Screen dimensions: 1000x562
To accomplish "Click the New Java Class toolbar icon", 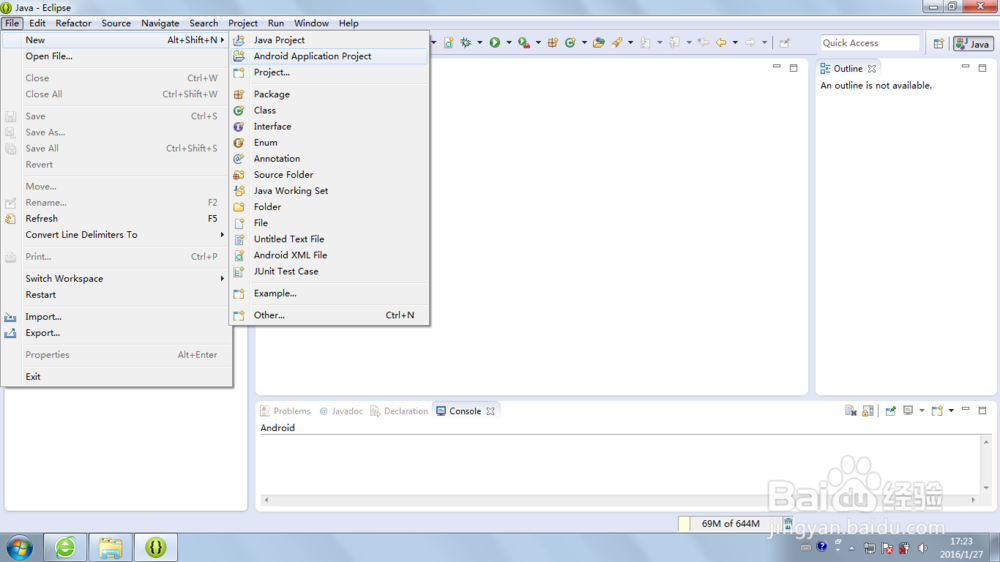I will click(x=570, y=43).
